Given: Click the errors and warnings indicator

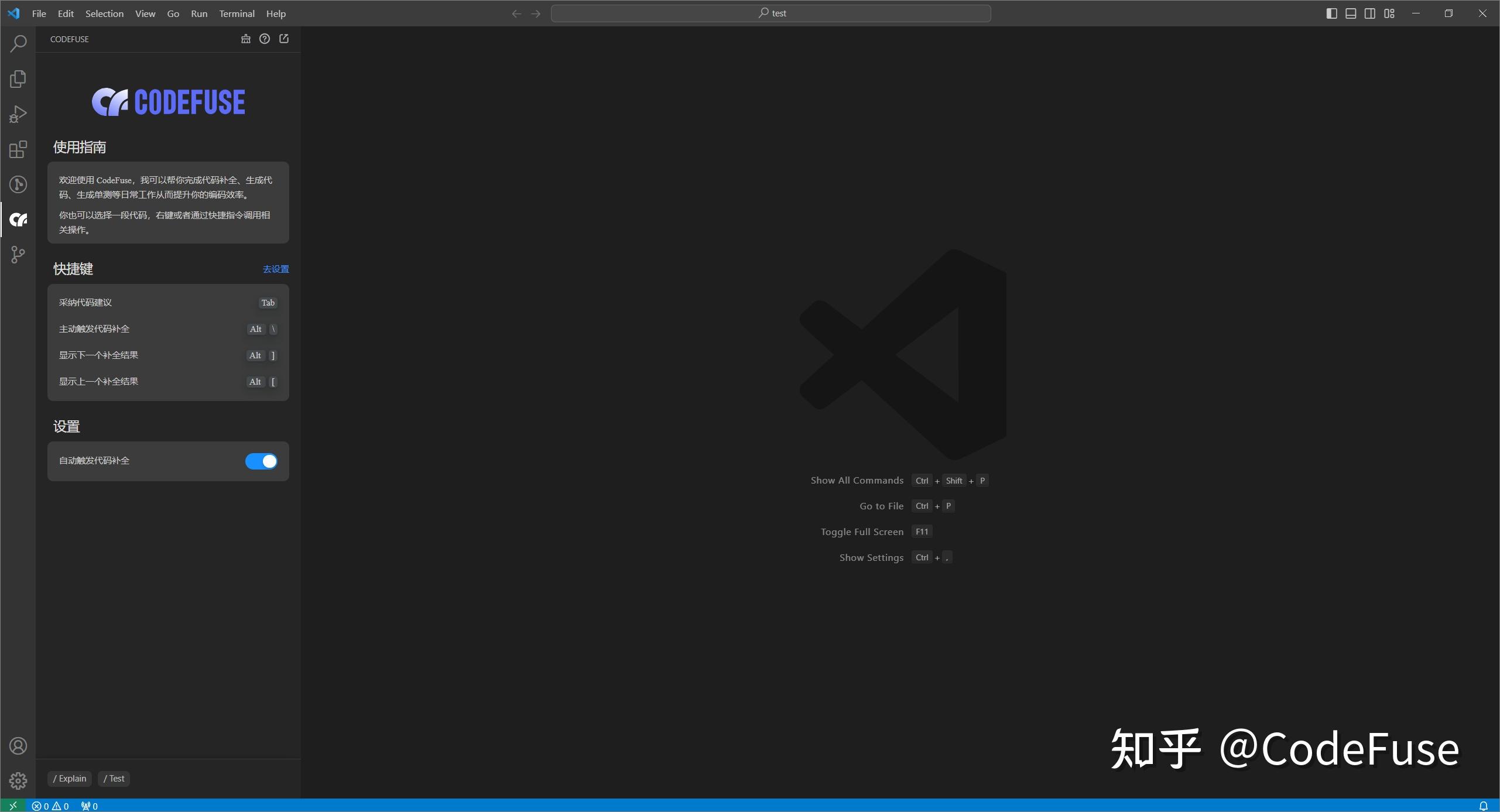Looking at the screenshot, I should [52, 806].
